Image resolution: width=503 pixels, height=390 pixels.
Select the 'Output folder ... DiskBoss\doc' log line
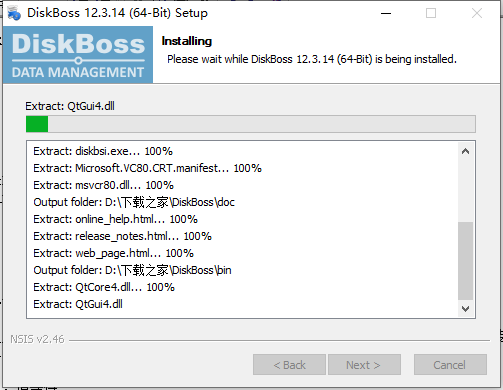click(134, 202)
